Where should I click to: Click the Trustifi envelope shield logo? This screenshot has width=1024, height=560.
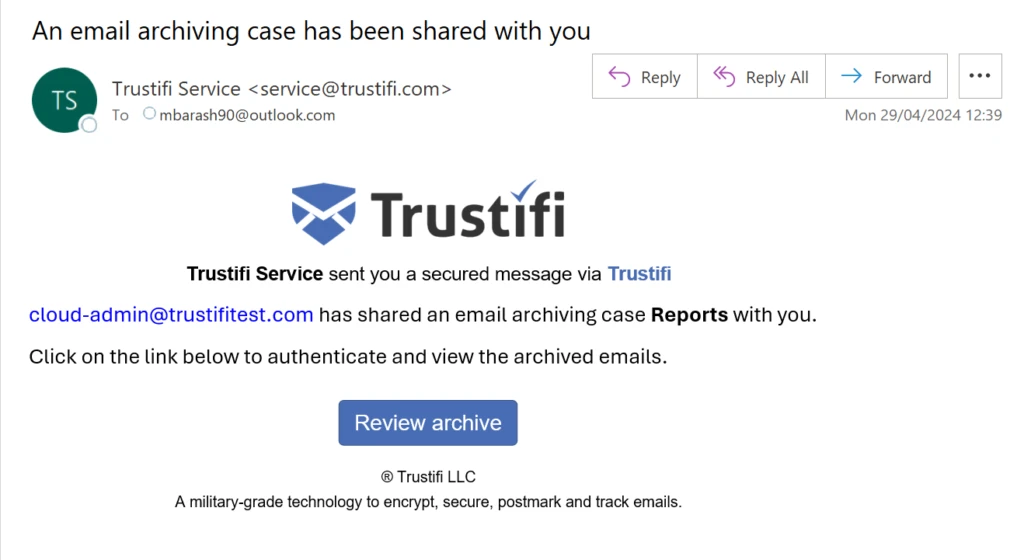pyautogui.click(x=323, y=213)
